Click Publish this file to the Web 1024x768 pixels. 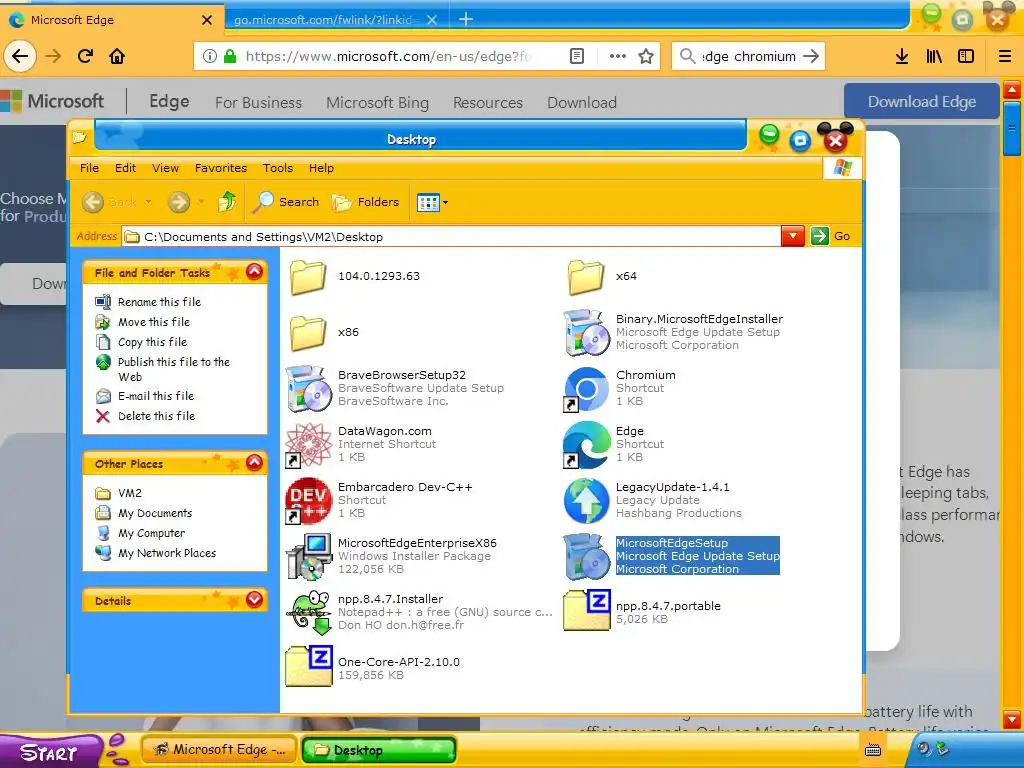pos(163,369)
